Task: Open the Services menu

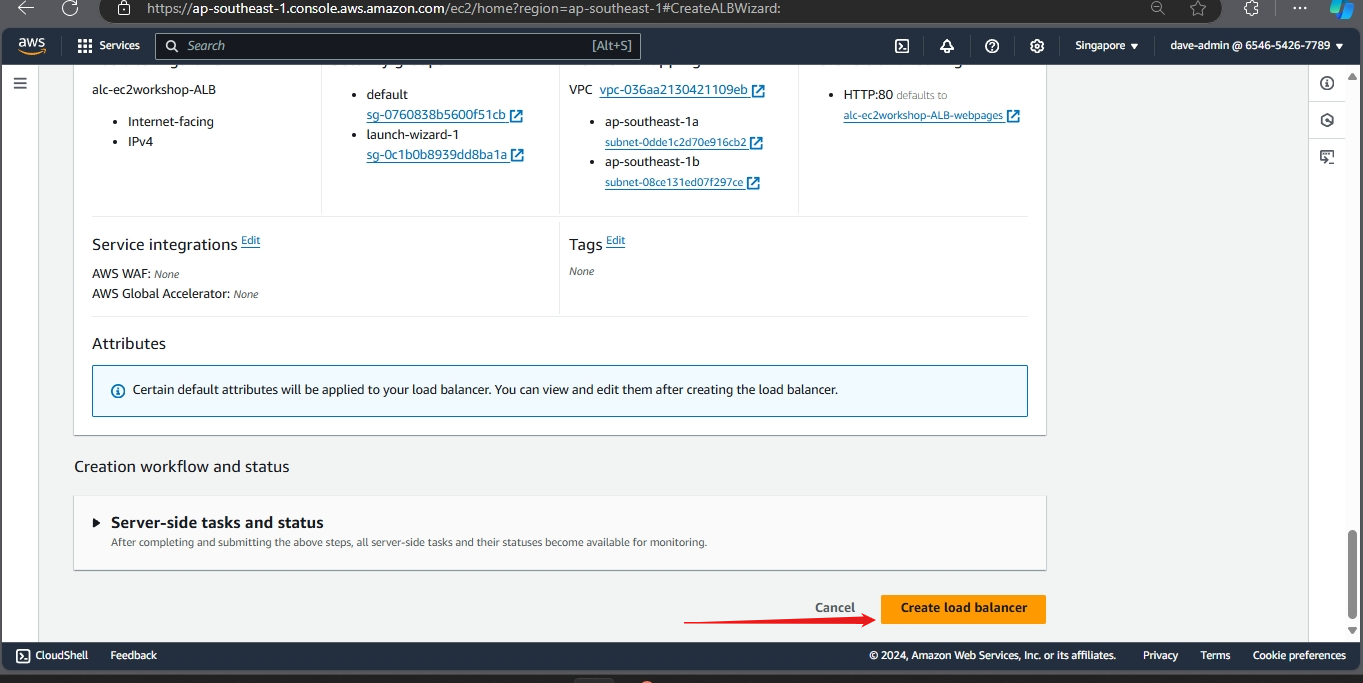Action: (109, 46)
